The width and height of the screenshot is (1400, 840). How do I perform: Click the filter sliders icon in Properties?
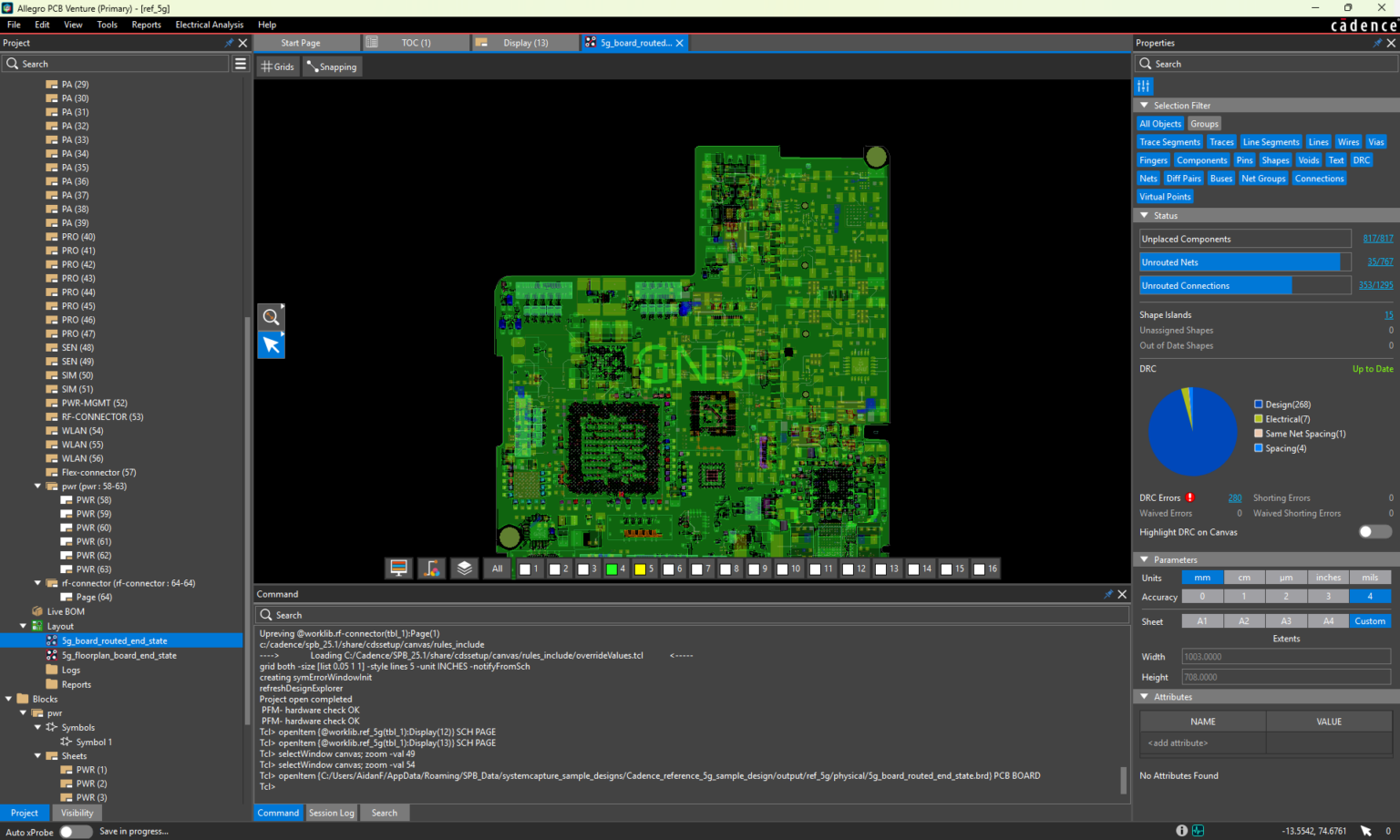(1144, 86)
